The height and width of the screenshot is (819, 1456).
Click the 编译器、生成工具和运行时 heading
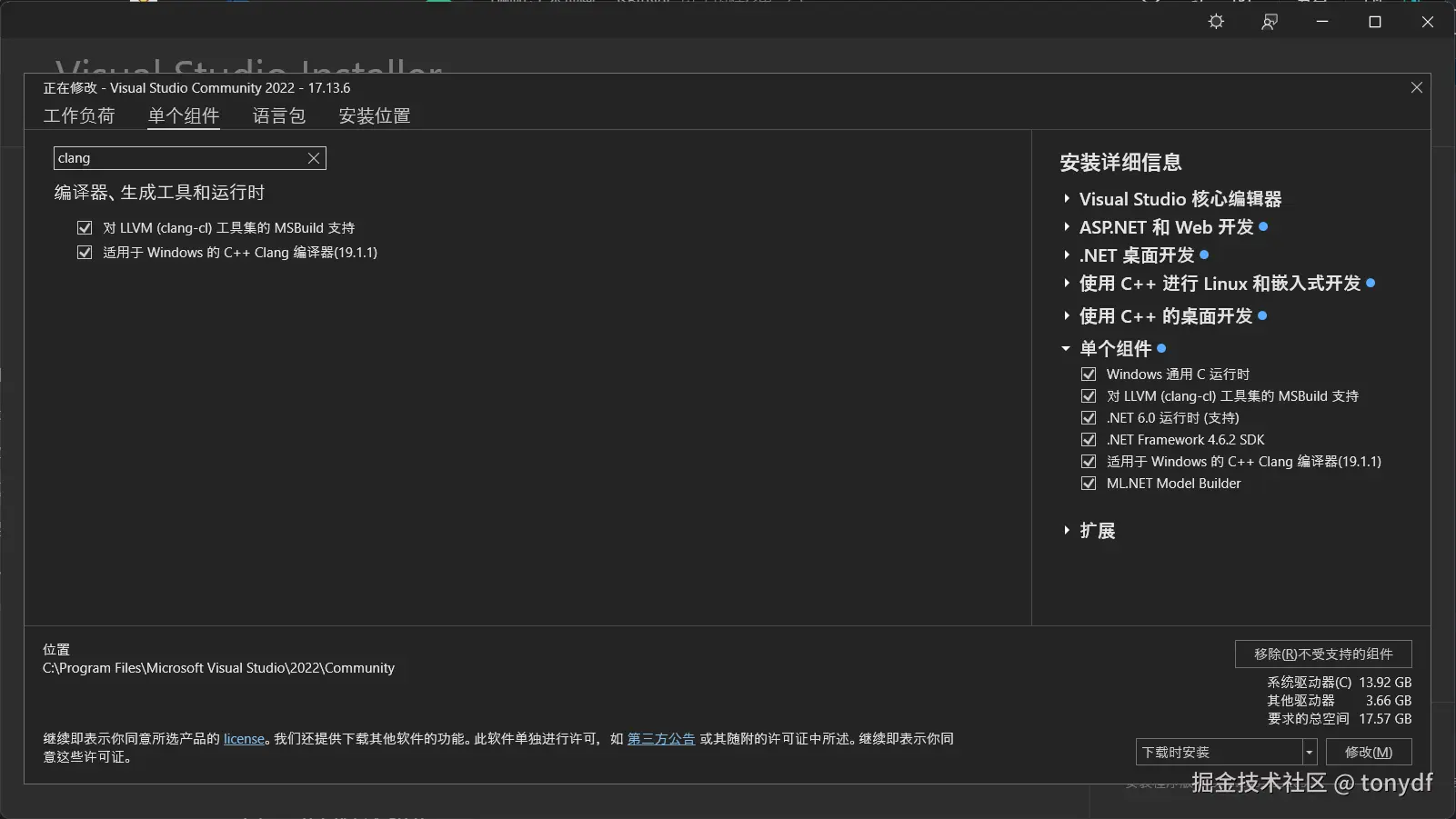160,193
